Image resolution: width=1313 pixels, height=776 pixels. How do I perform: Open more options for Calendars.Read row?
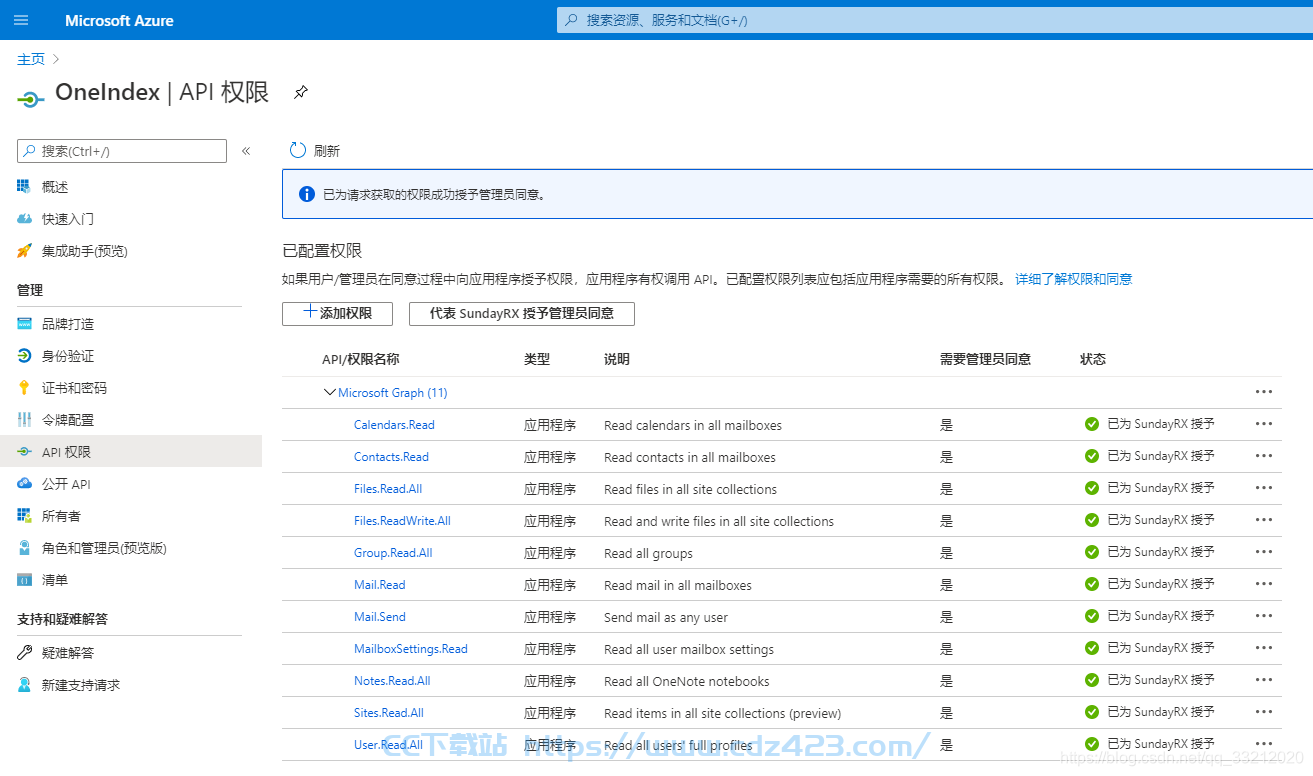[1264, 424]
